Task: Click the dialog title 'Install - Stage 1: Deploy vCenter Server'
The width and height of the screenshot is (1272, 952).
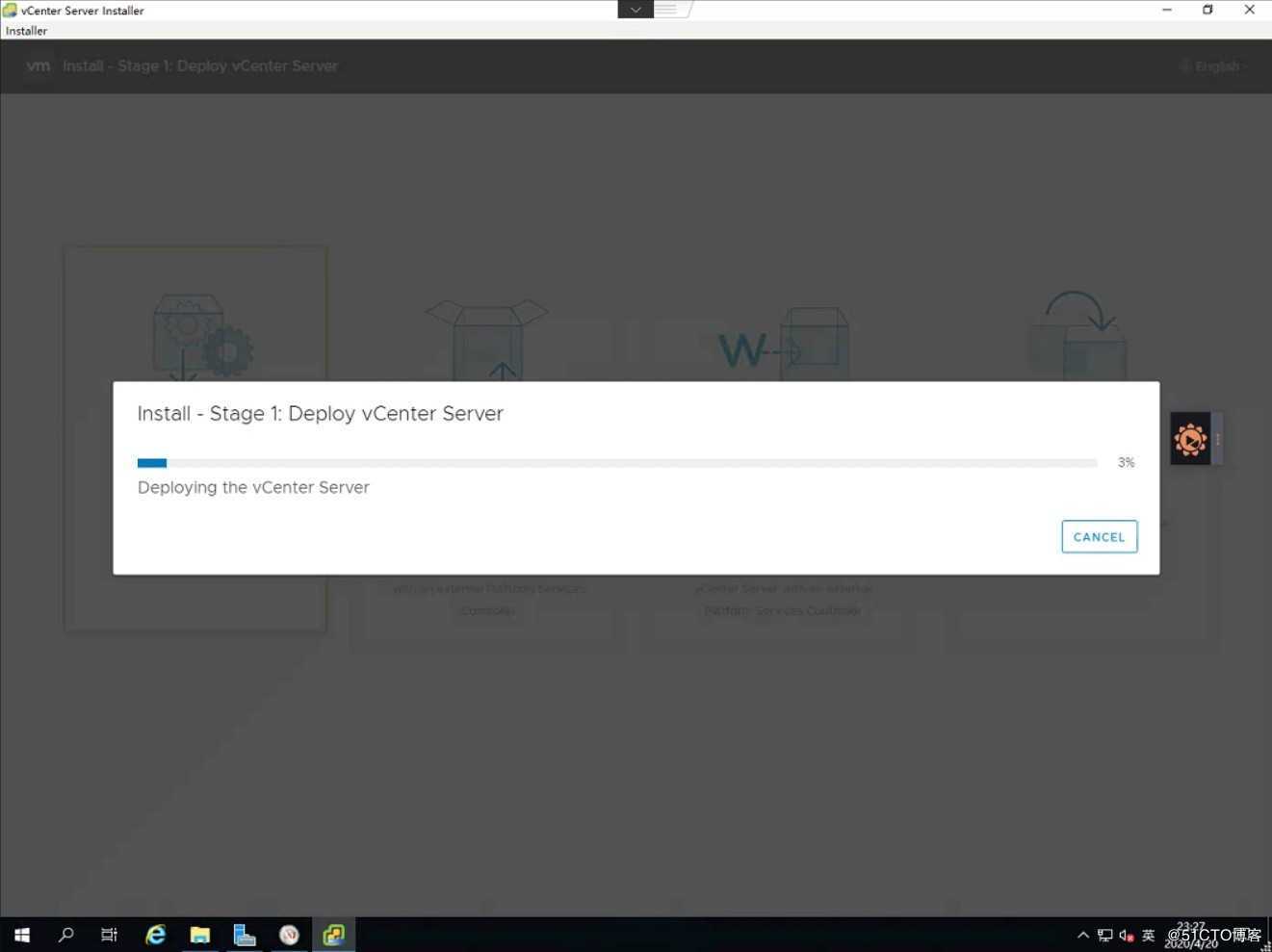Action: pos(321,414)
